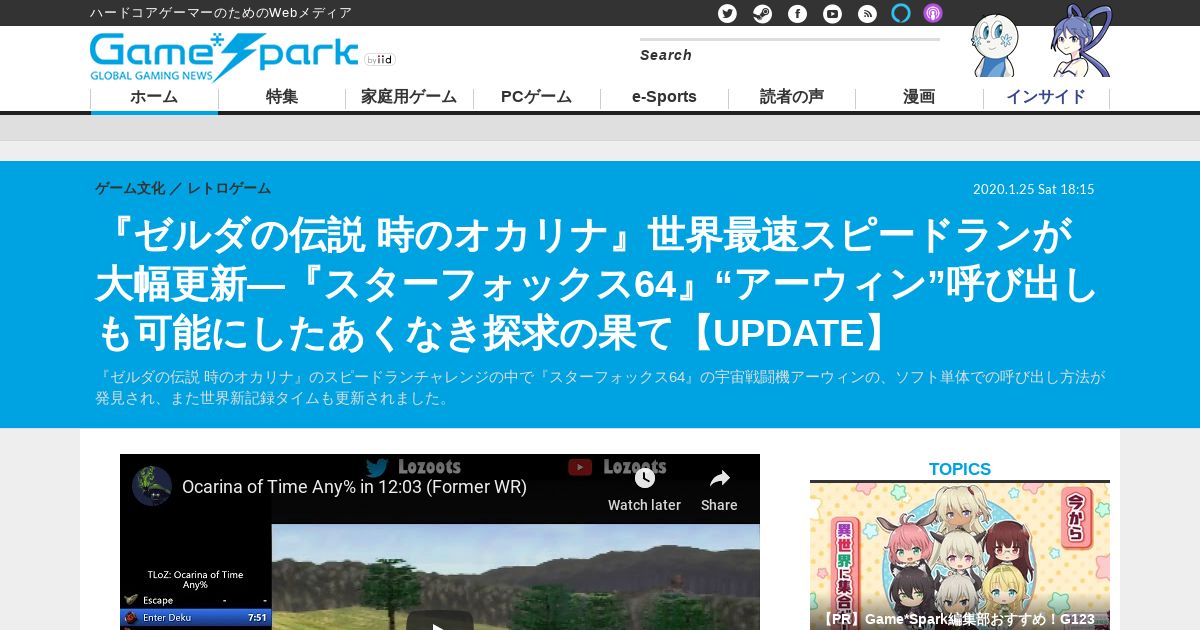Open the 家庭用ゲーム menu item
The image size is (1200, 630).
(409, 97)
